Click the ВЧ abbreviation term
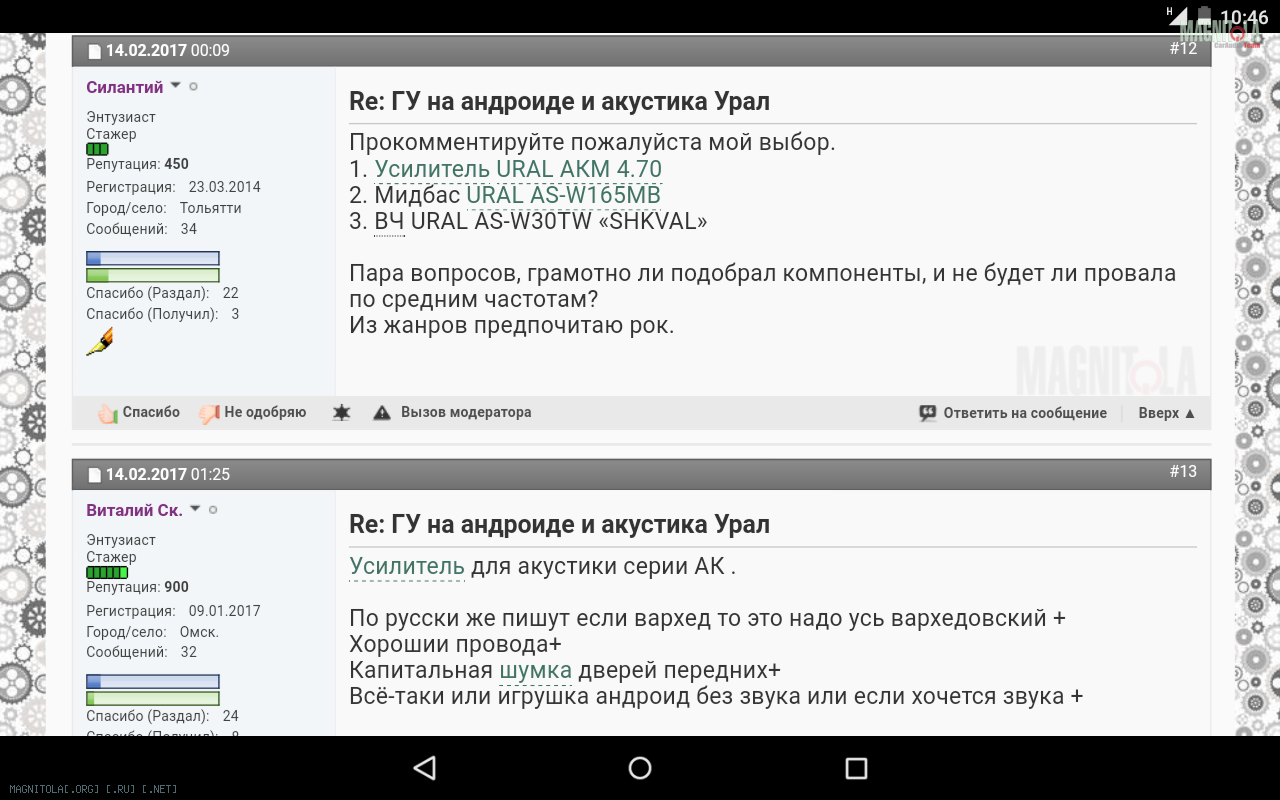This screenshot has width=1280, height=800. point(389,221)
